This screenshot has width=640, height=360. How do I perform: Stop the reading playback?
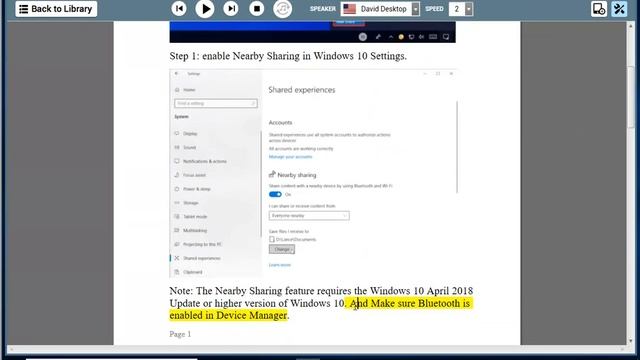coord(257,9)
